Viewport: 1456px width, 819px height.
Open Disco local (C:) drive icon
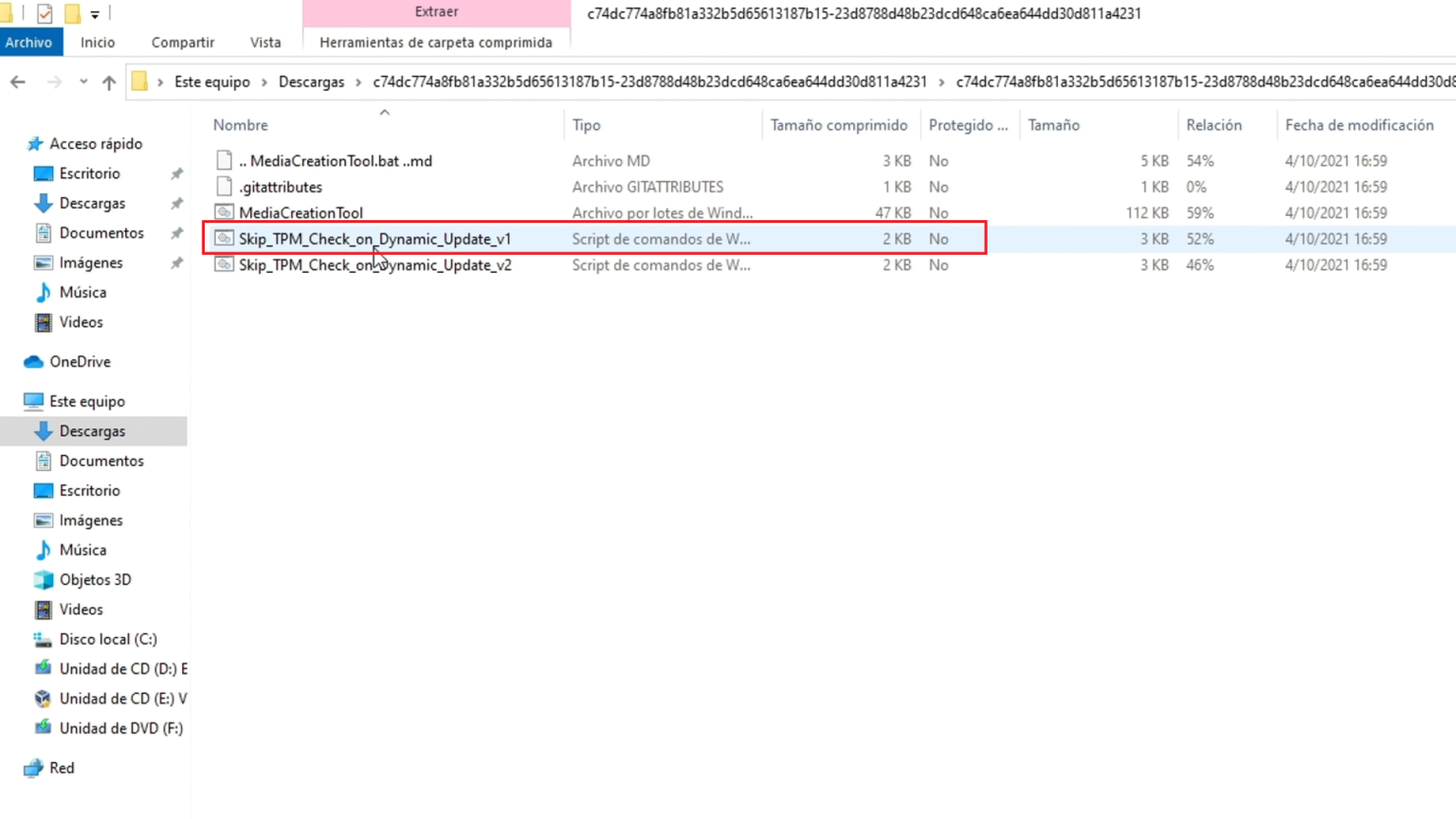pos(43,640)
